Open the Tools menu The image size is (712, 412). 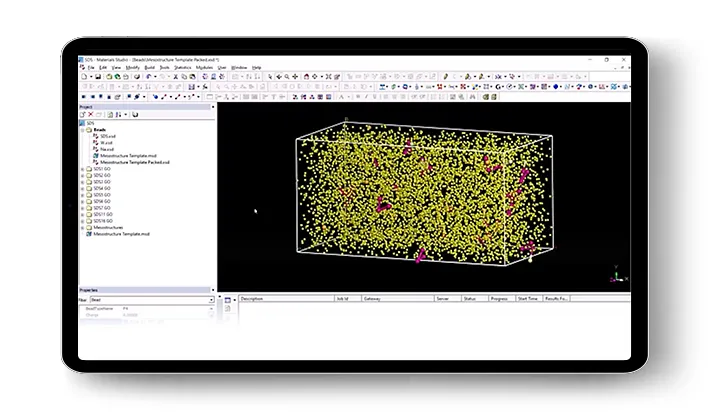click(164, 68)
